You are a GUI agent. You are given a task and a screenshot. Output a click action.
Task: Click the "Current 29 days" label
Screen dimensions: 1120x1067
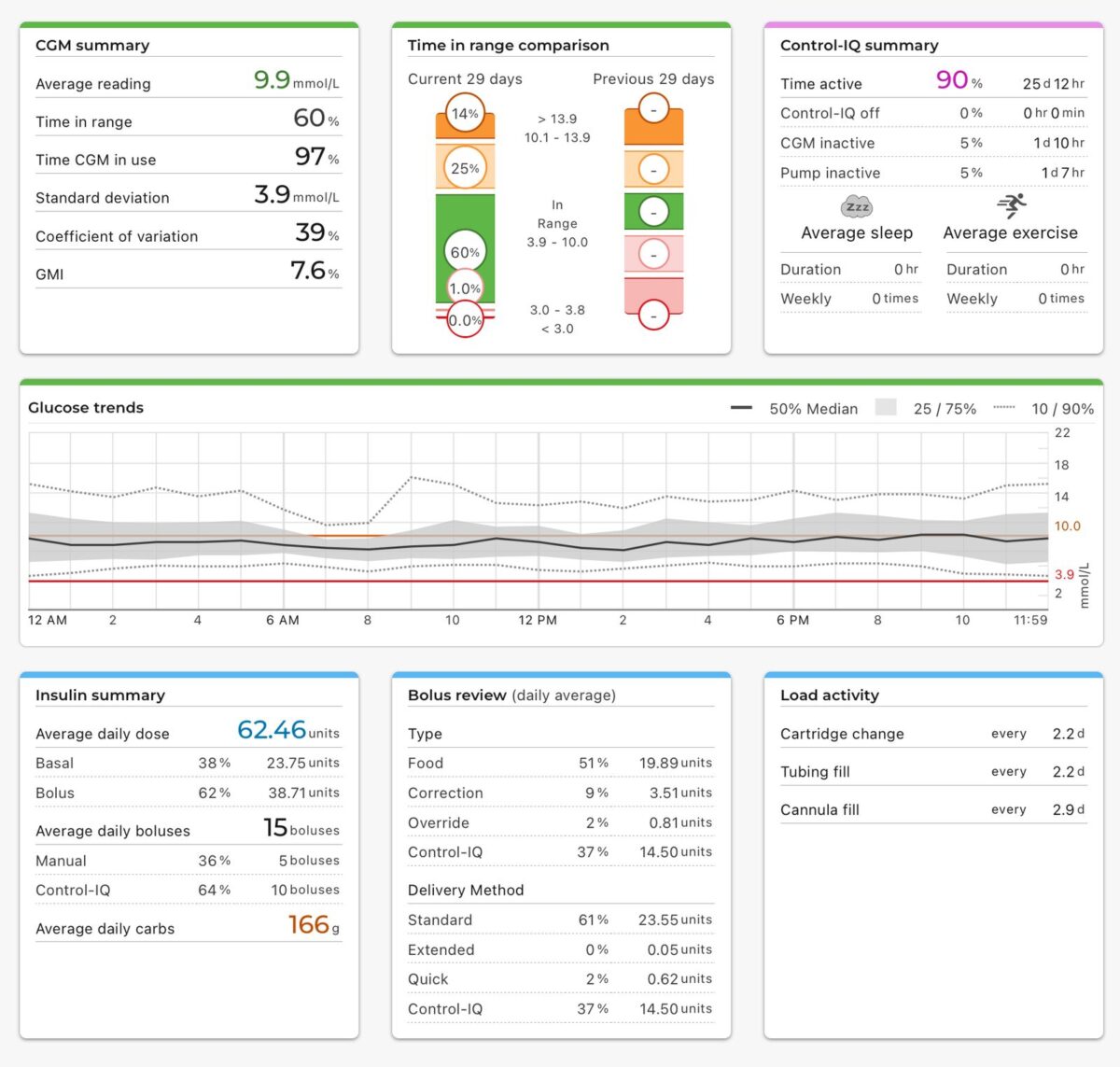pos(465,79)
